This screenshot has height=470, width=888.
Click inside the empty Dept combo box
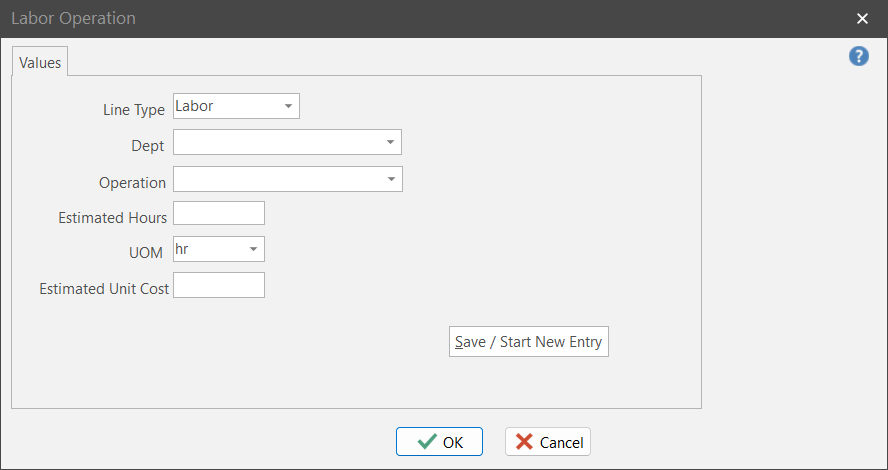click(277, 143)
